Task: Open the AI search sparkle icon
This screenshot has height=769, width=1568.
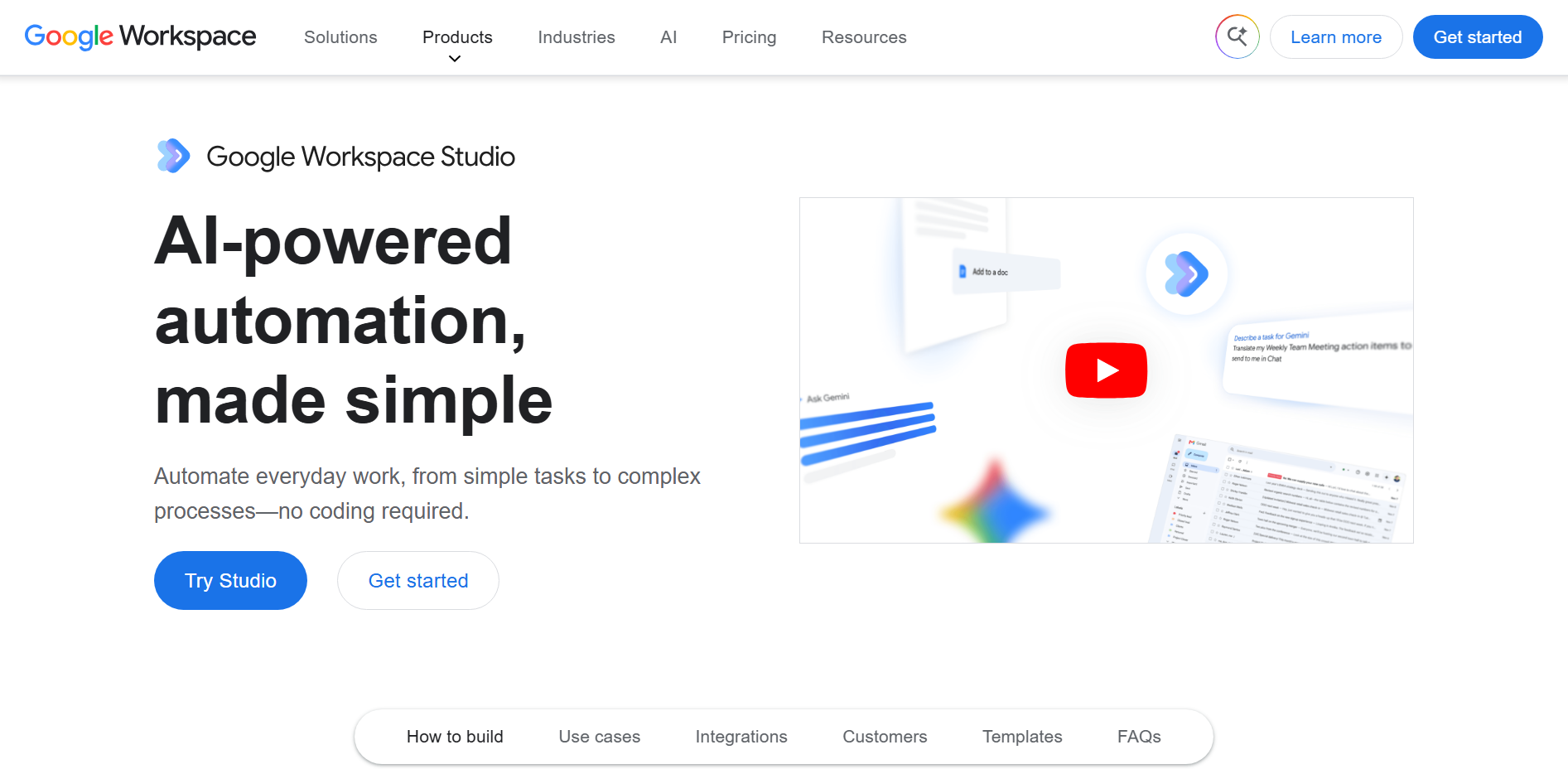Action: pyautogui.click(x=1238, y=36)
